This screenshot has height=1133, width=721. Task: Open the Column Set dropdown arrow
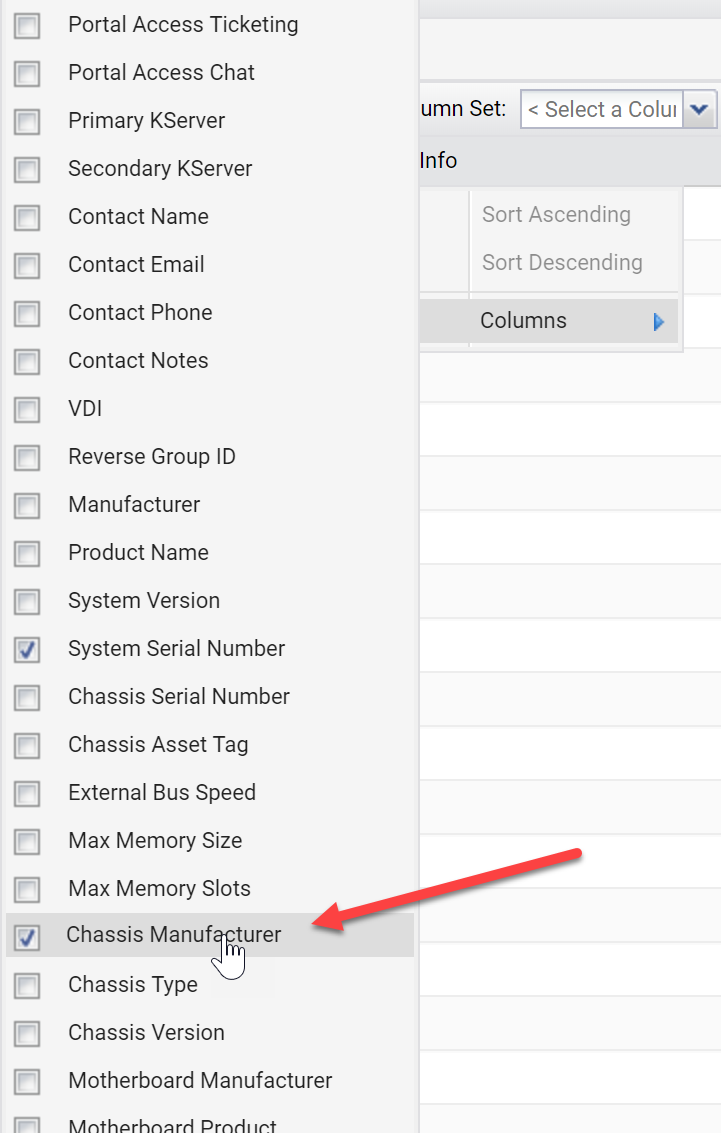point(699,110)
